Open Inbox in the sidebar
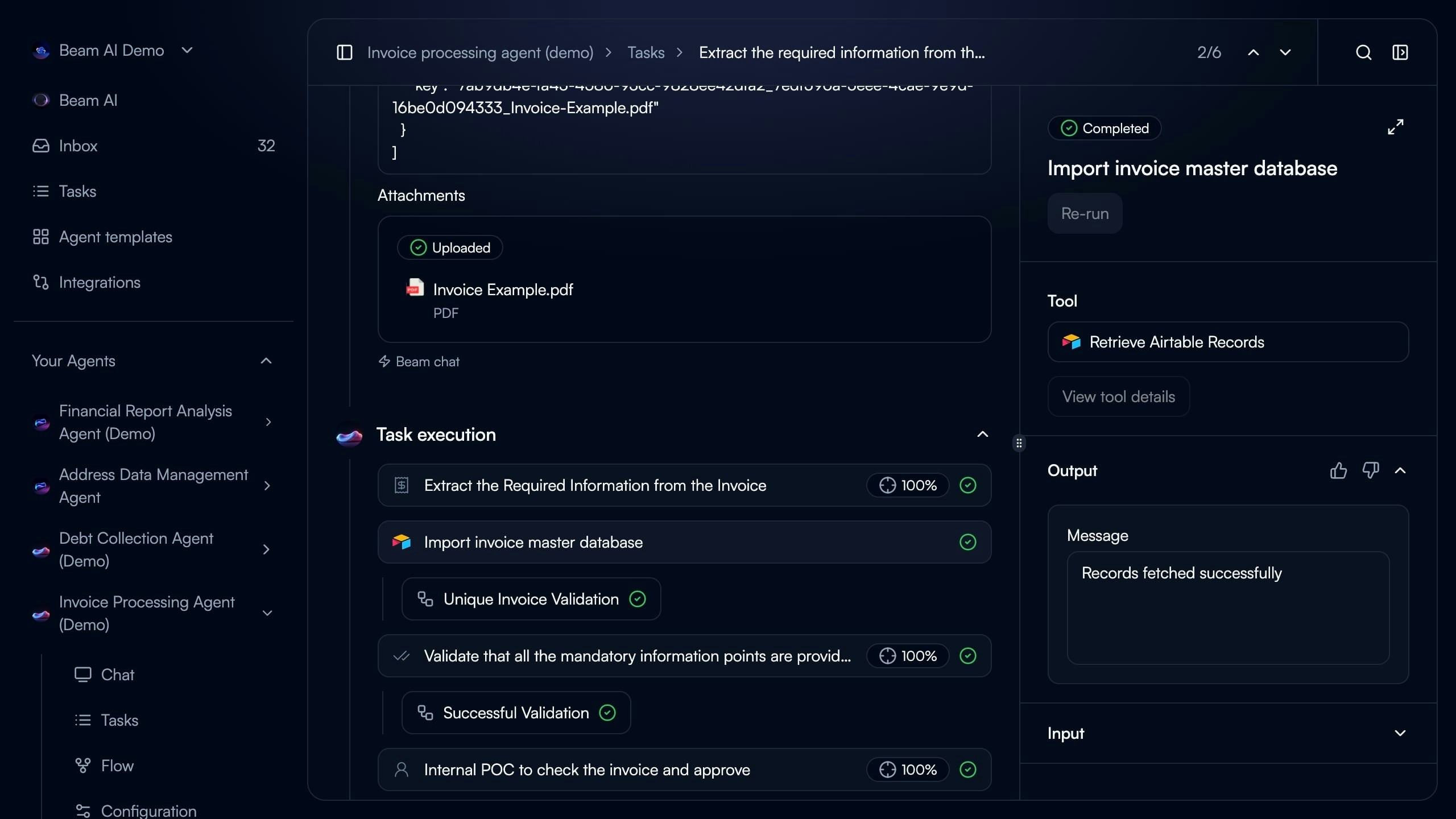This screenshot has height=819, width=1456. (x=78, y=146)
